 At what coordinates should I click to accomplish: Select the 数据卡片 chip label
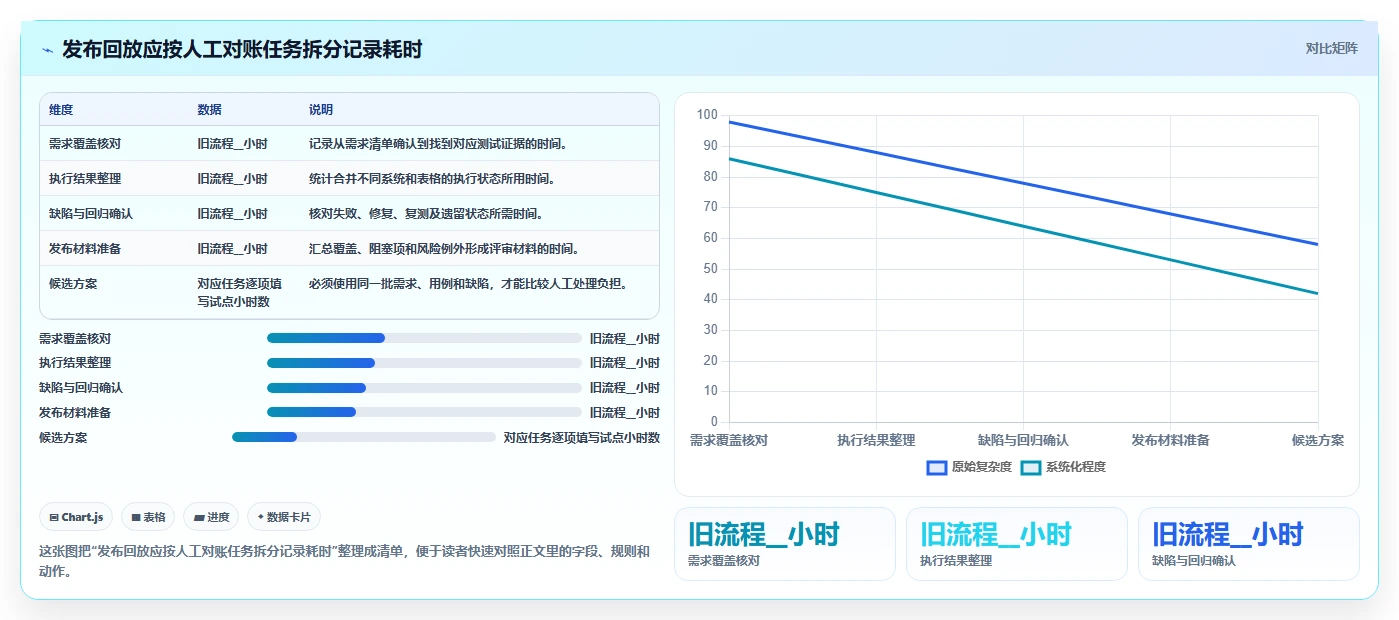click(x=289, y=517)
